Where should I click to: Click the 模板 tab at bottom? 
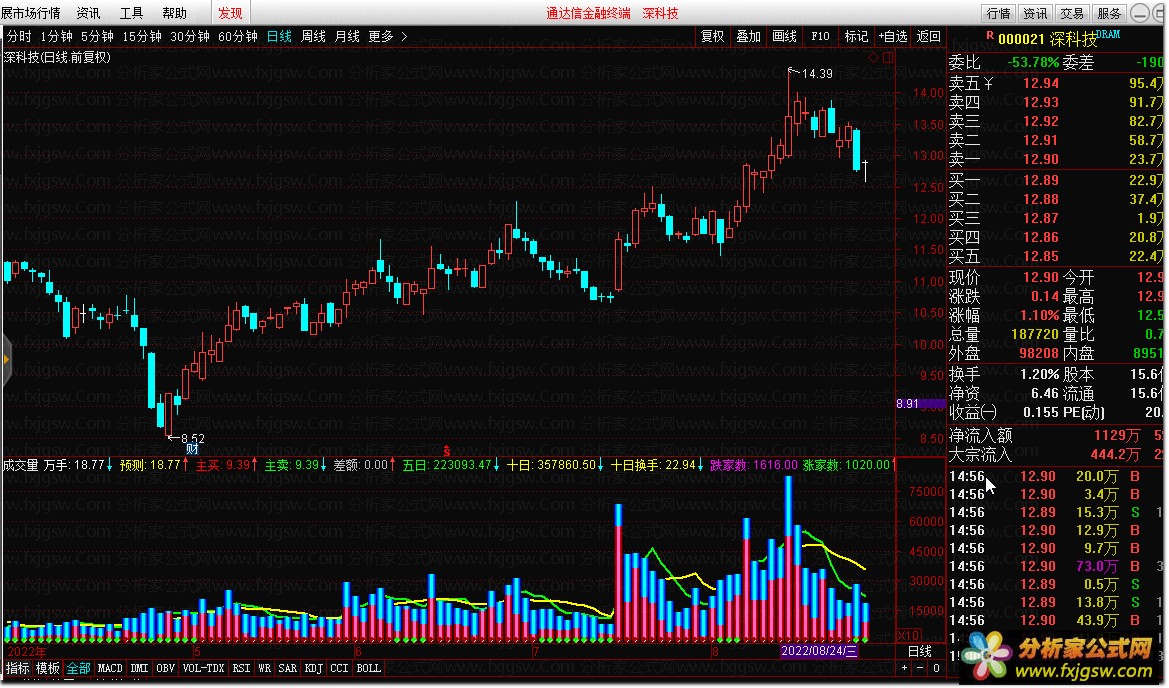point(48,668)
